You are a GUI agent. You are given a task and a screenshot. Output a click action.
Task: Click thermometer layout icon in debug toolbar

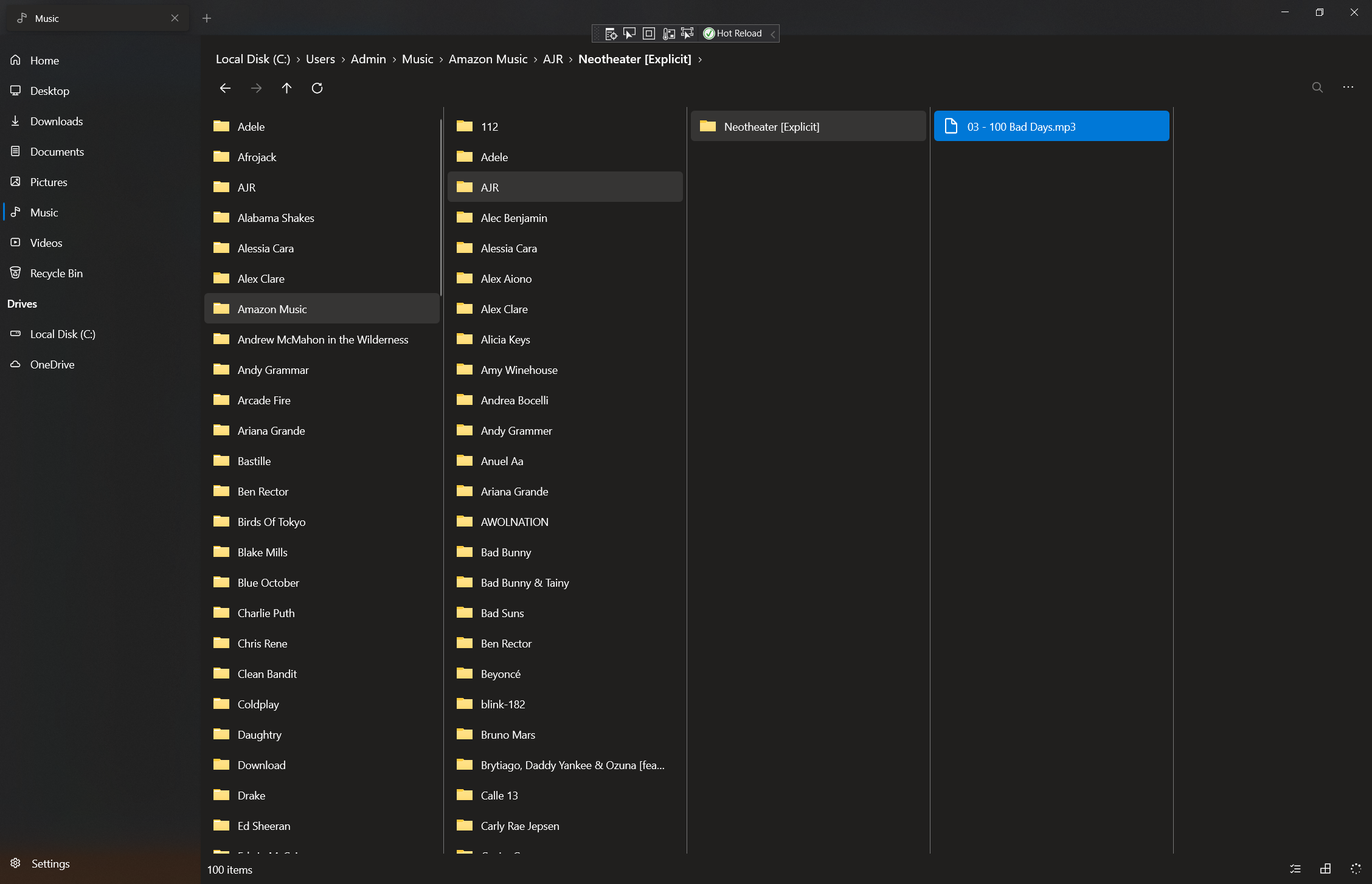click(668, 33)
